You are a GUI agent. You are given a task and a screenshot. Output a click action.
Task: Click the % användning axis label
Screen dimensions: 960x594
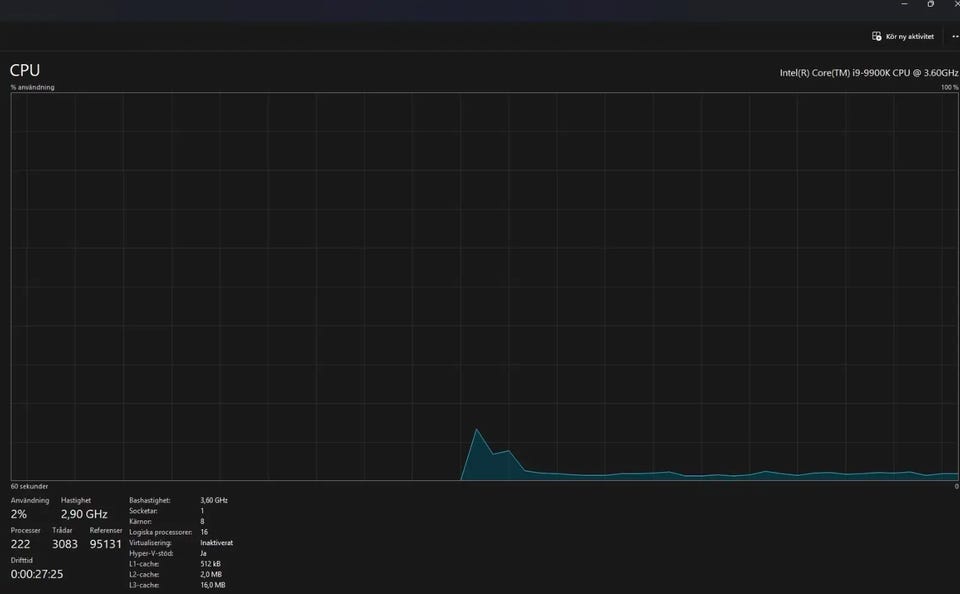pos(32,88)
